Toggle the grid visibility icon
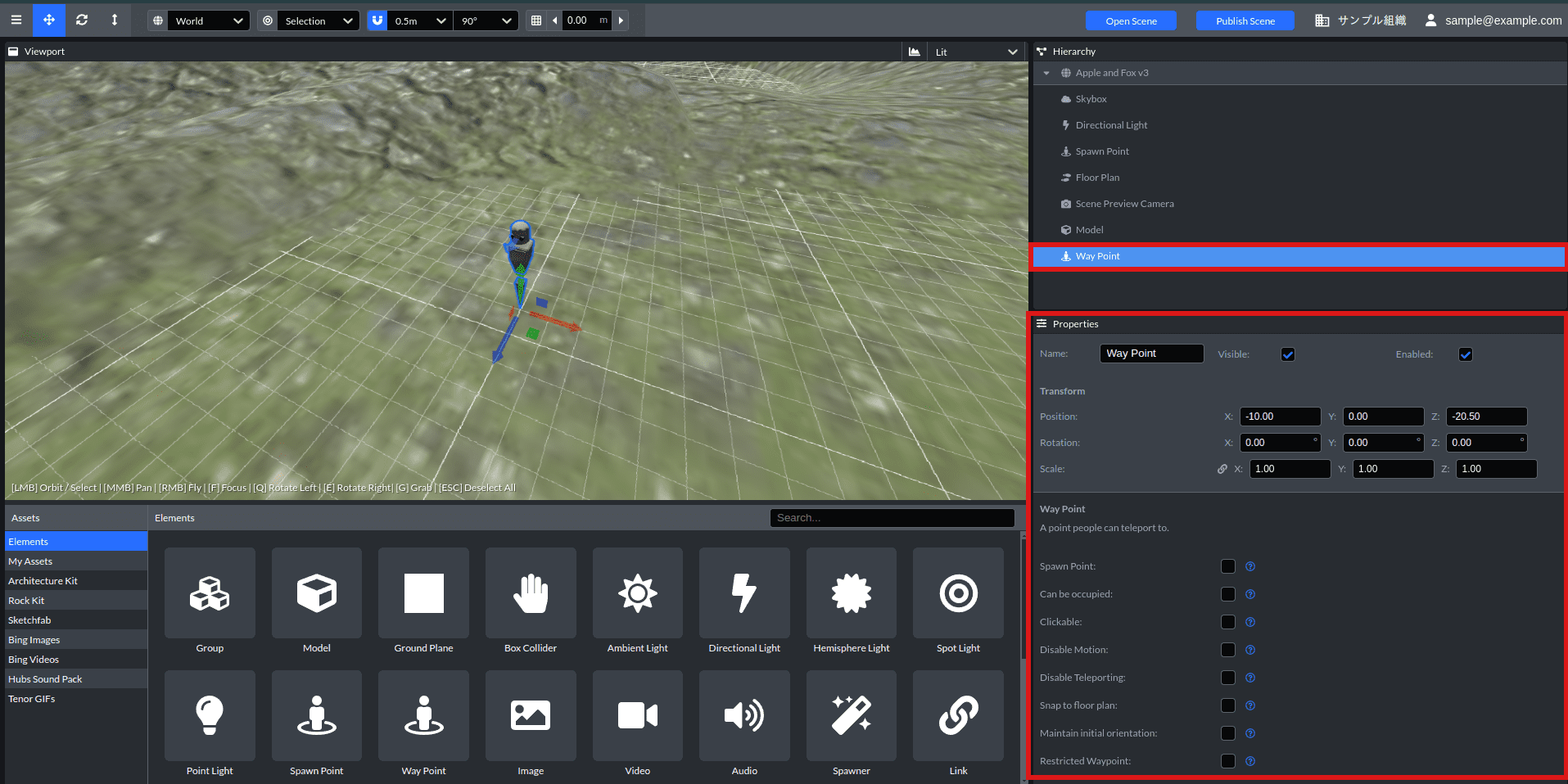The height and width of the screenshot is (784, 1568). click(536, 20)
